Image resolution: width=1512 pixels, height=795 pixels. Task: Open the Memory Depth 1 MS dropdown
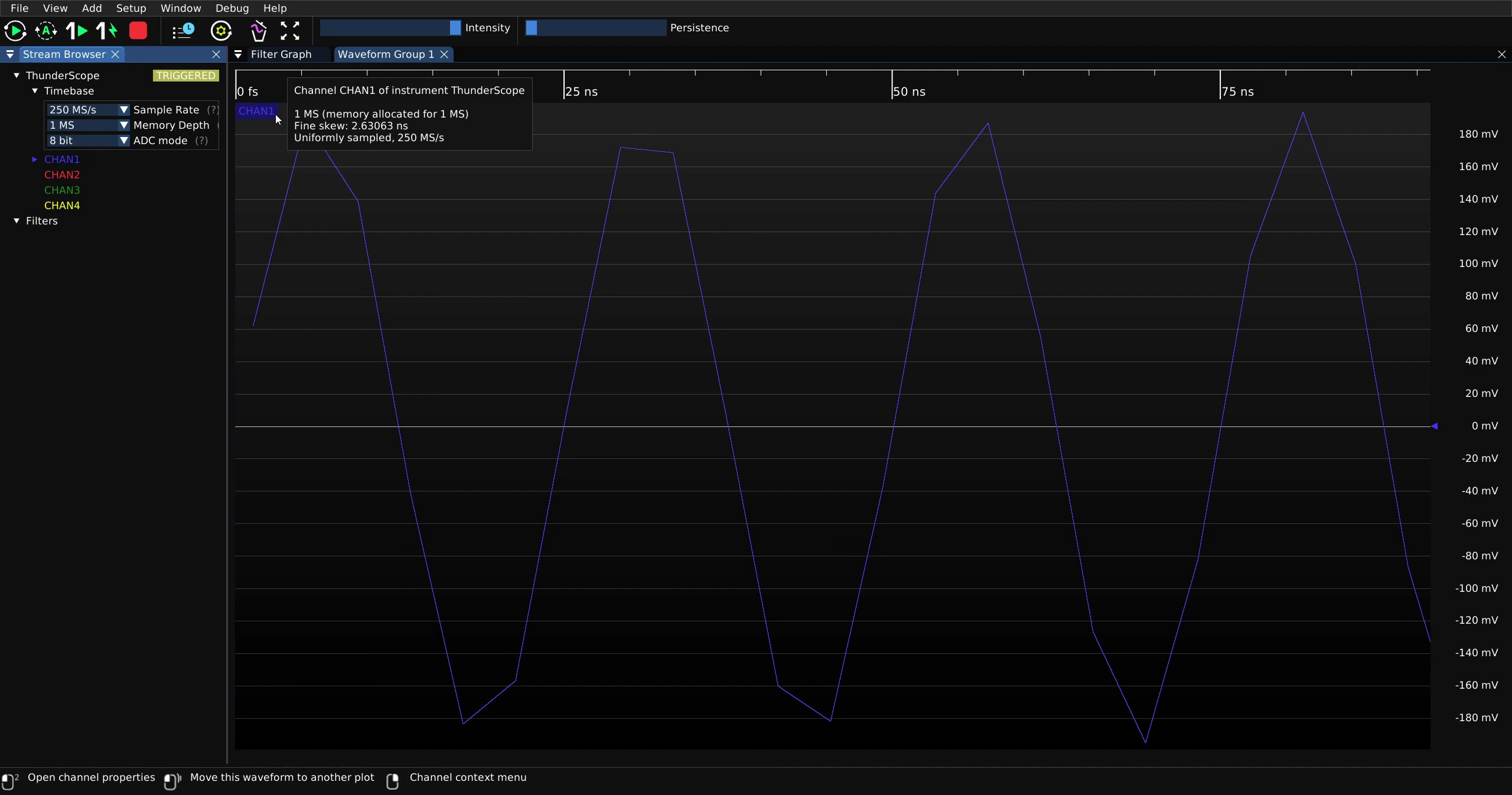88,125
